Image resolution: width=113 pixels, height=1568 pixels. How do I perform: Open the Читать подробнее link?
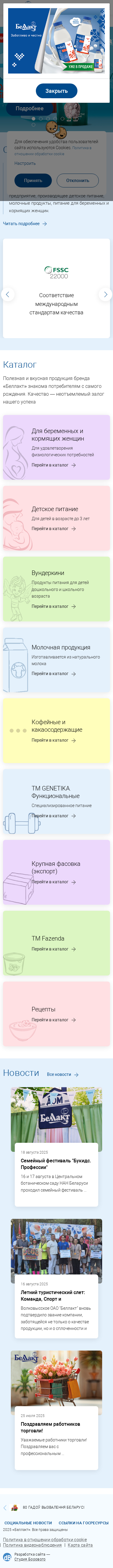click(x=25, y=223)
